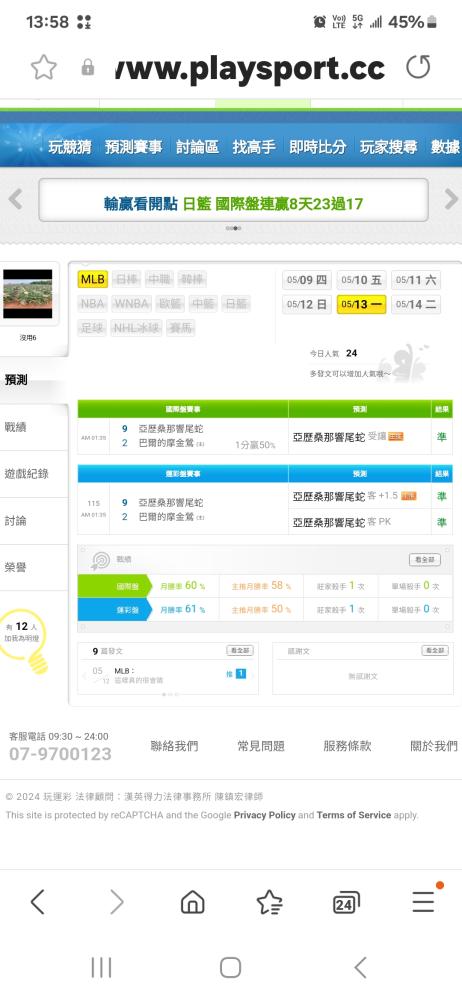Open the 聯絡我們 footer link
This screenshot has height=1000, width=462.
pyautogui.click(x=174, y=746)
